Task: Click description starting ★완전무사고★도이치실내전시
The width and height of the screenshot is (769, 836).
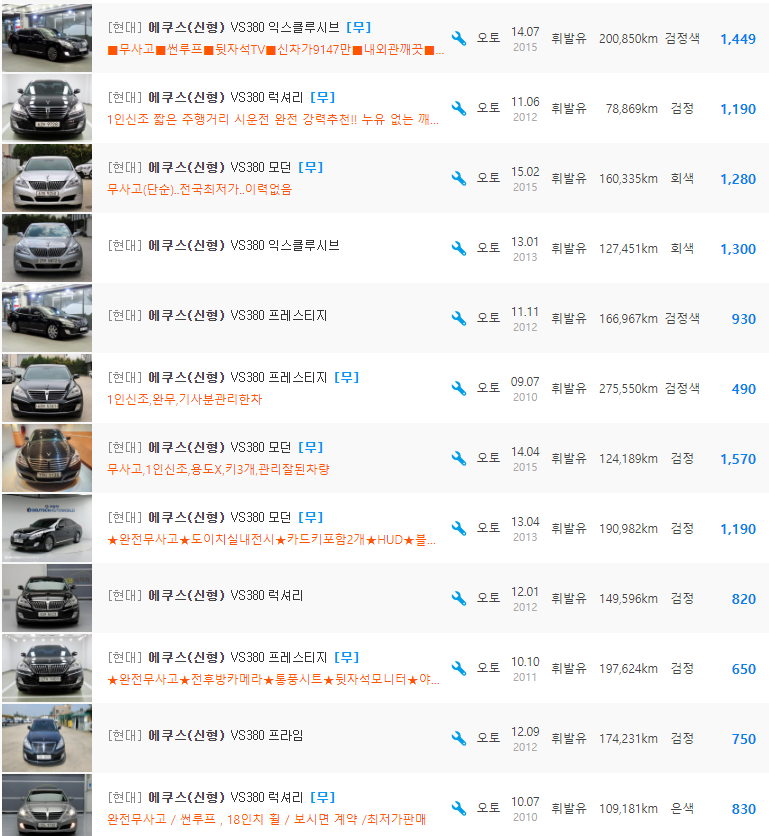Action: (x=271, y=540)
